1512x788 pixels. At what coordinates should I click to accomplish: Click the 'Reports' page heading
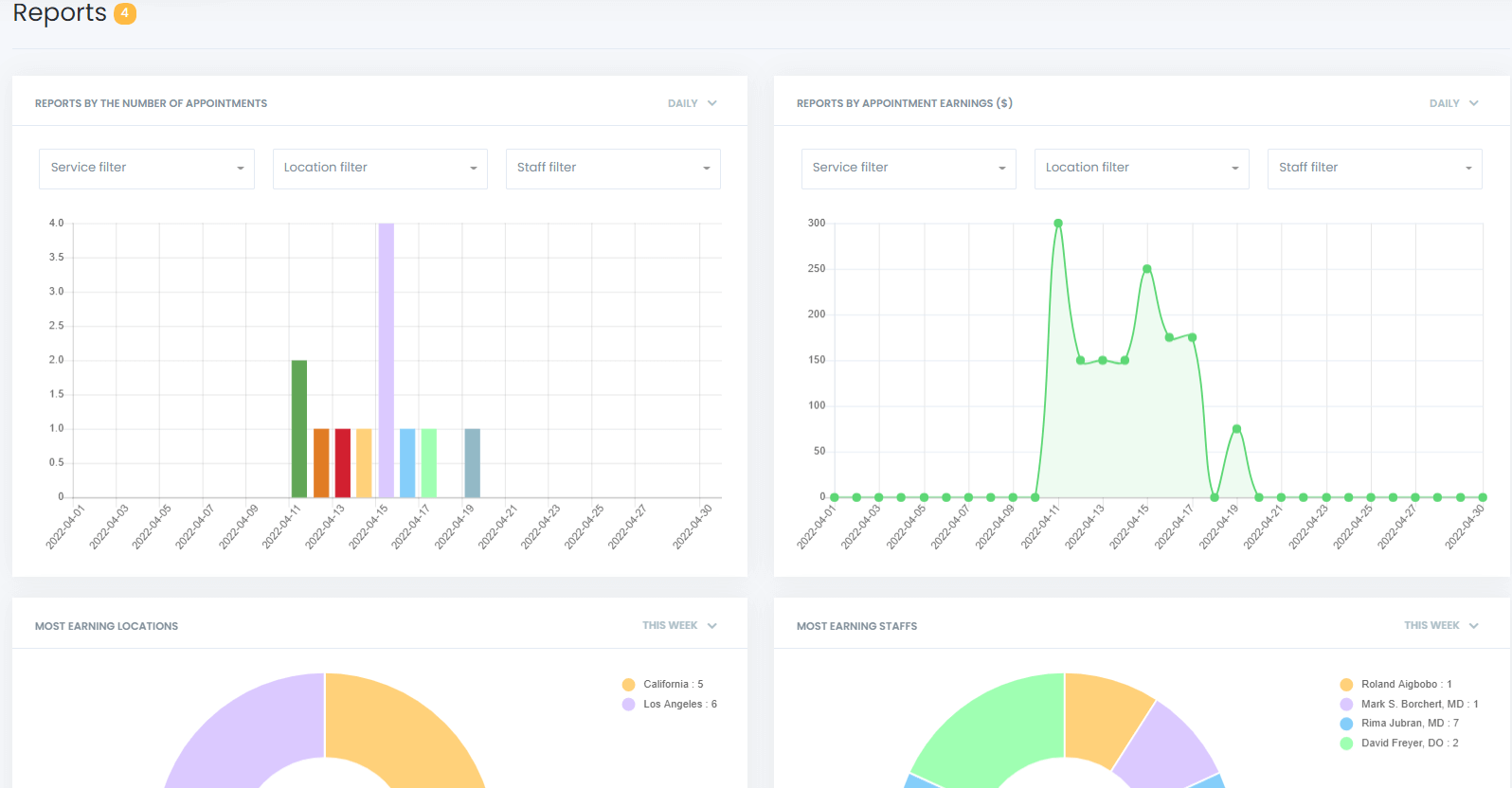[60, 13]
